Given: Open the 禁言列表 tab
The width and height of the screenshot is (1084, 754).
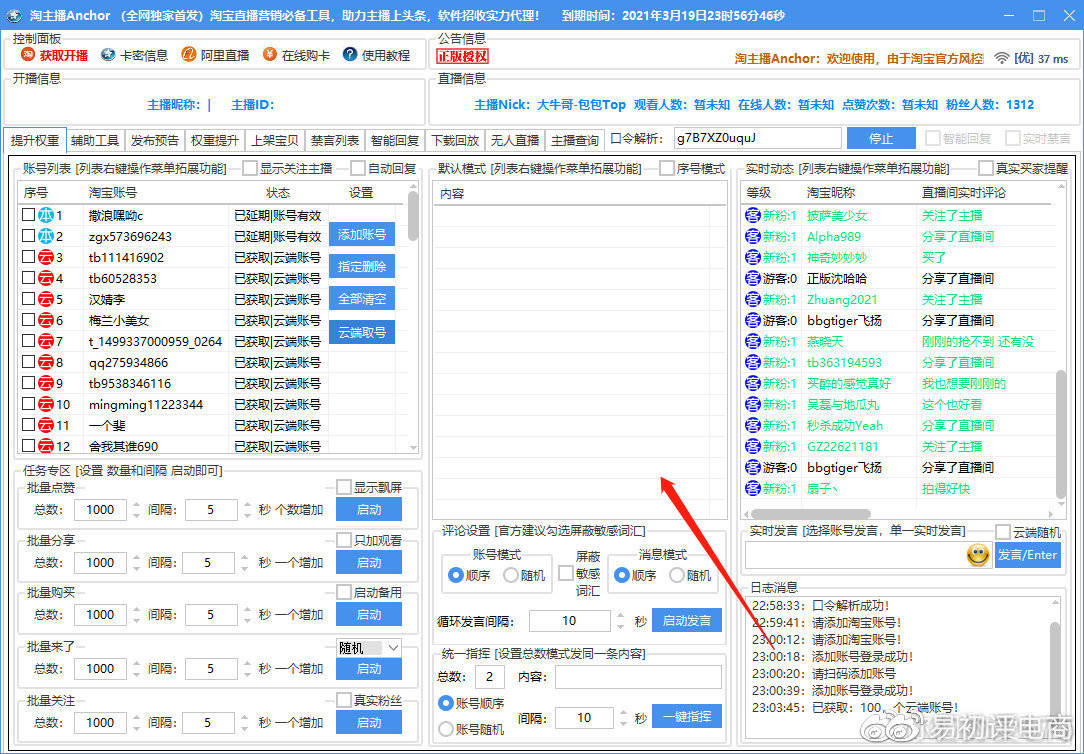Looking at the screenshot, I should pos(334,140).
